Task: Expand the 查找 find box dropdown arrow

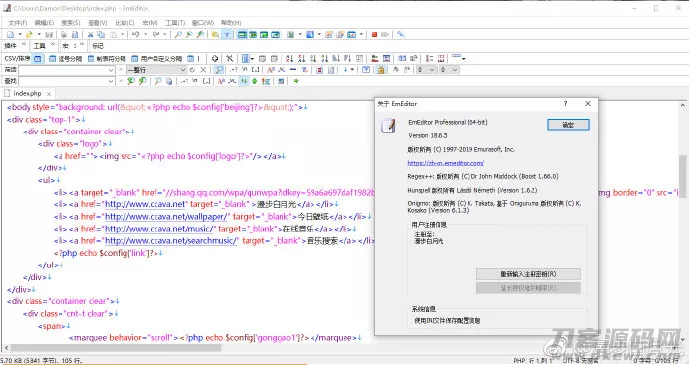Action: [x=111, y=81]
